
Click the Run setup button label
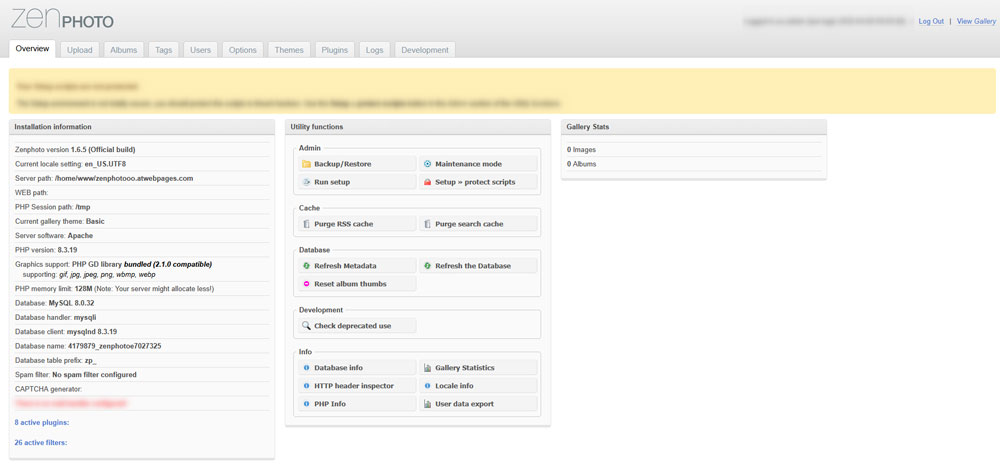(332, 182)
